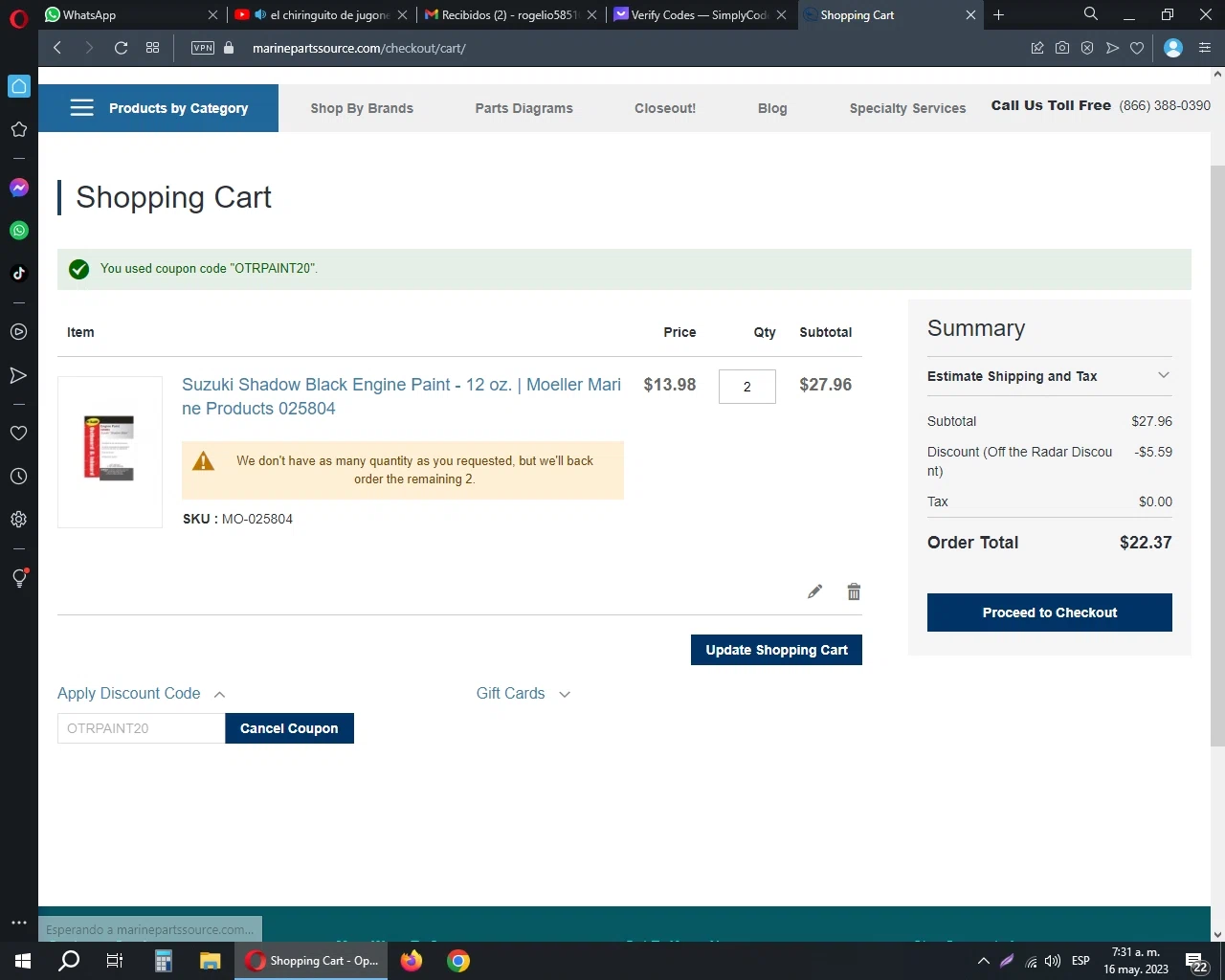Open history clock icon in sidebar

pyautogui.click(x=18, y=476)
